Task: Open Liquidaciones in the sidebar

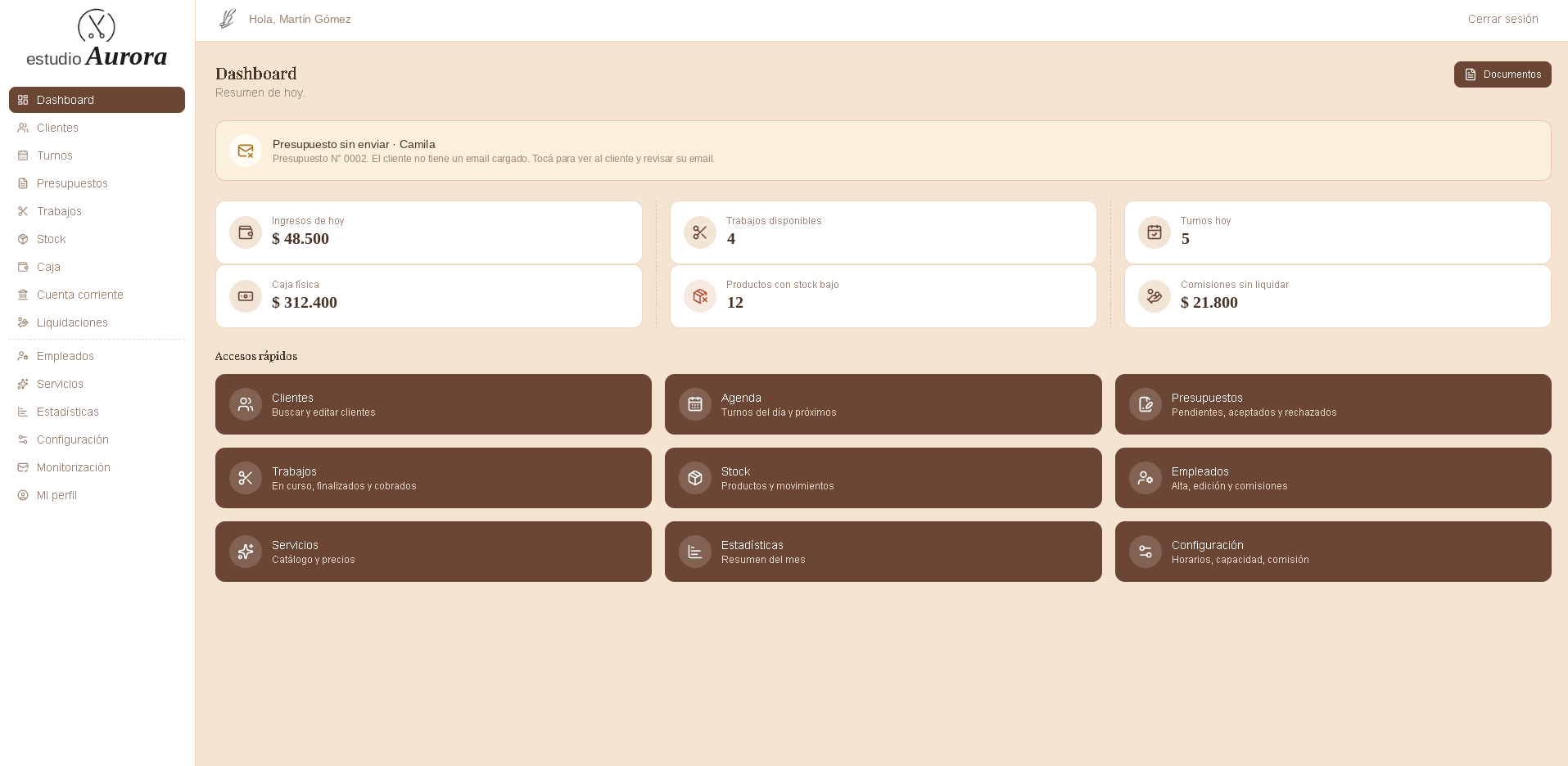Action: point(97,322)
